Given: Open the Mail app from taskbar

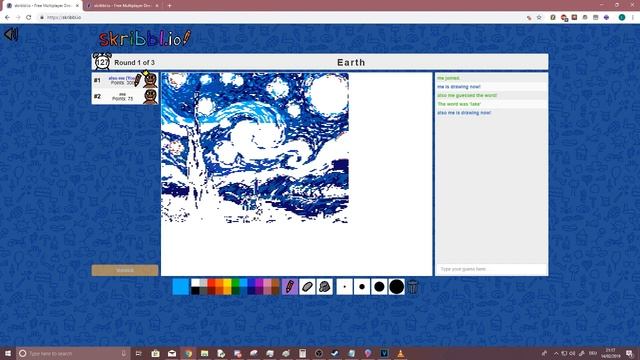Looking at the screenshot, I should pos(172,353).
